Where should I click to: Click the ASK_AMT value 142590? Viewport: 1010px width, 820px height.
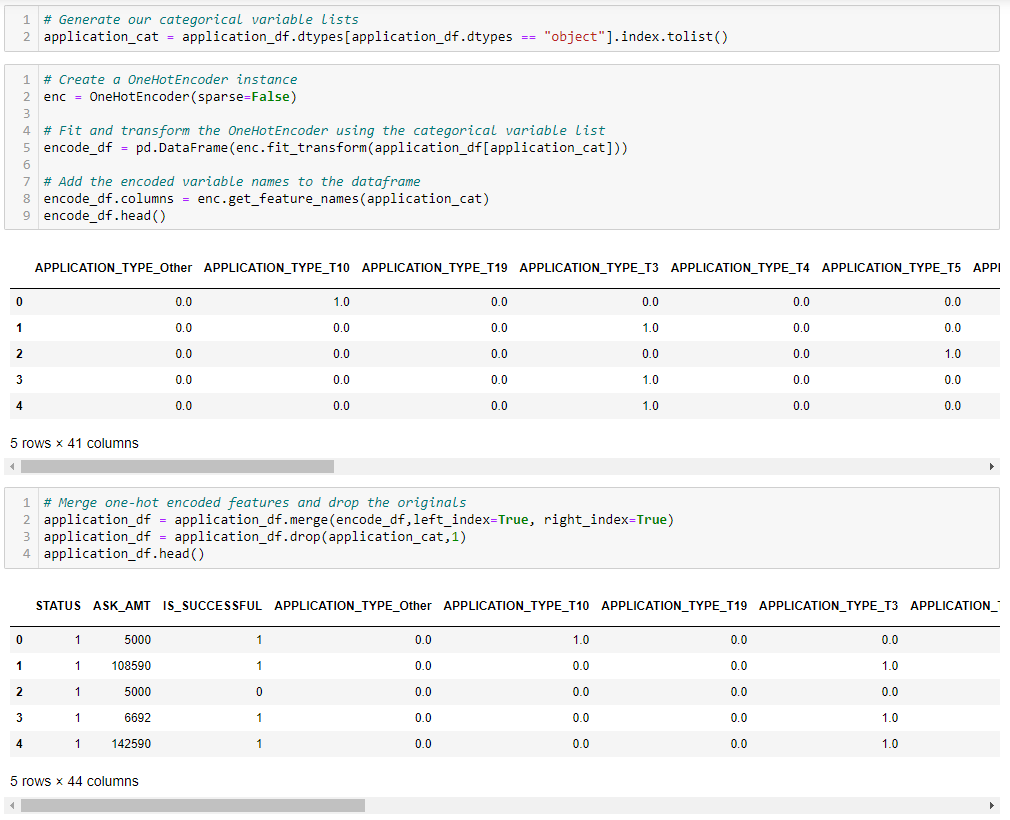tap(131, 744)
